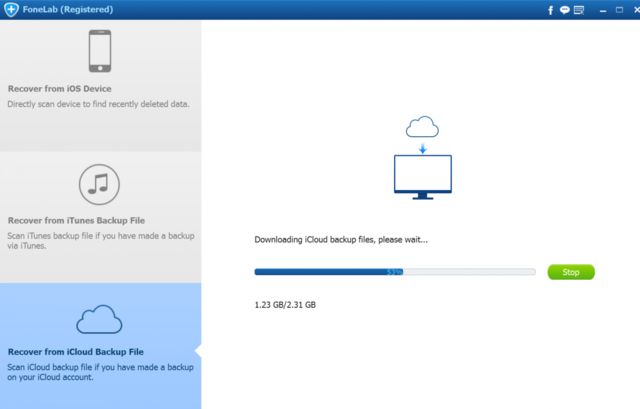Stop the iCloud backup download
Image resolution: width=640 pixels, height=409 pixels.
pyautogui.click(x=571, y=272)
